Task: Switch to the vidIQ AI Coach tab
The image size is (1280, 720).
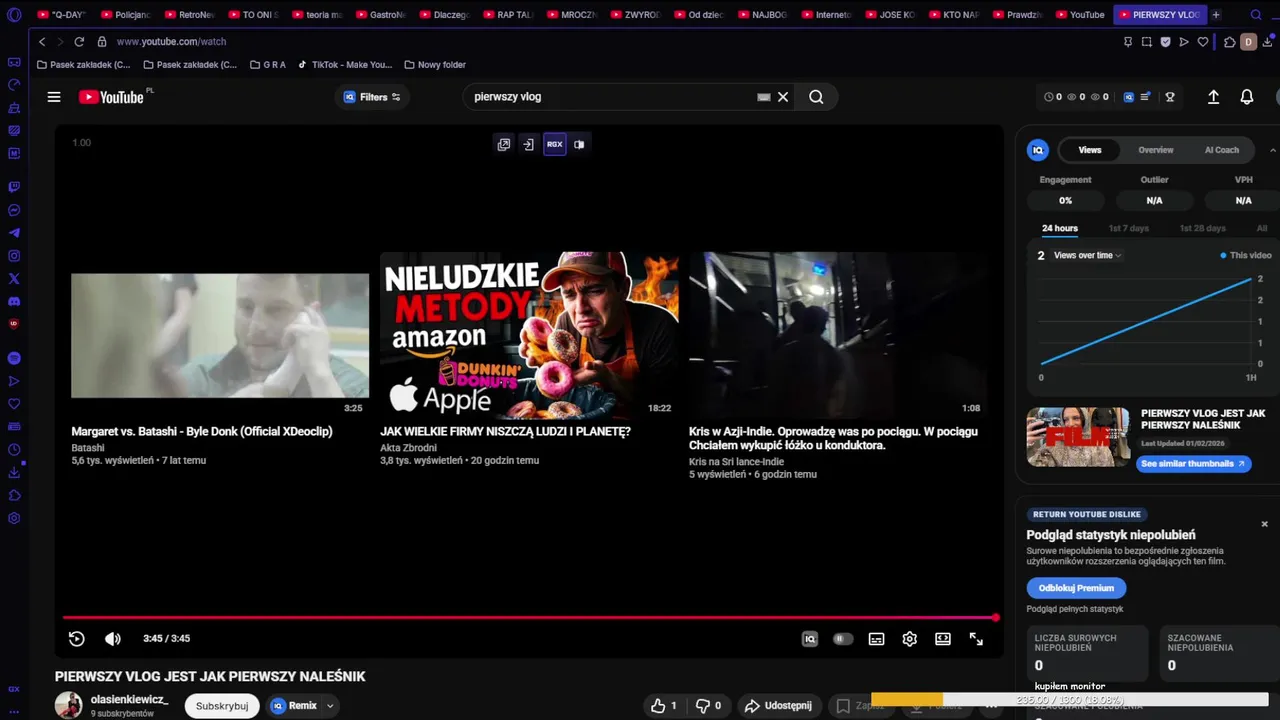Action: pos(1221,150)
